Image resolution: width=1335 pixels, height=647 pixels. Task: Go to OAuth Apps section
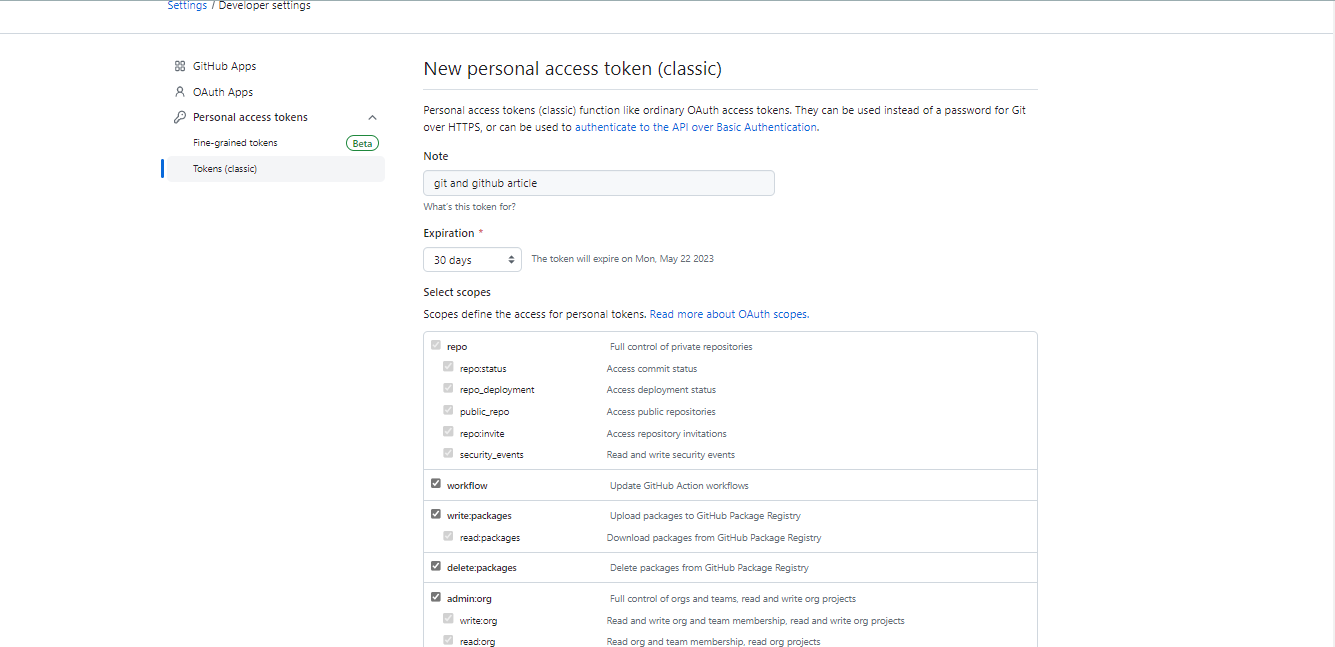223,92
